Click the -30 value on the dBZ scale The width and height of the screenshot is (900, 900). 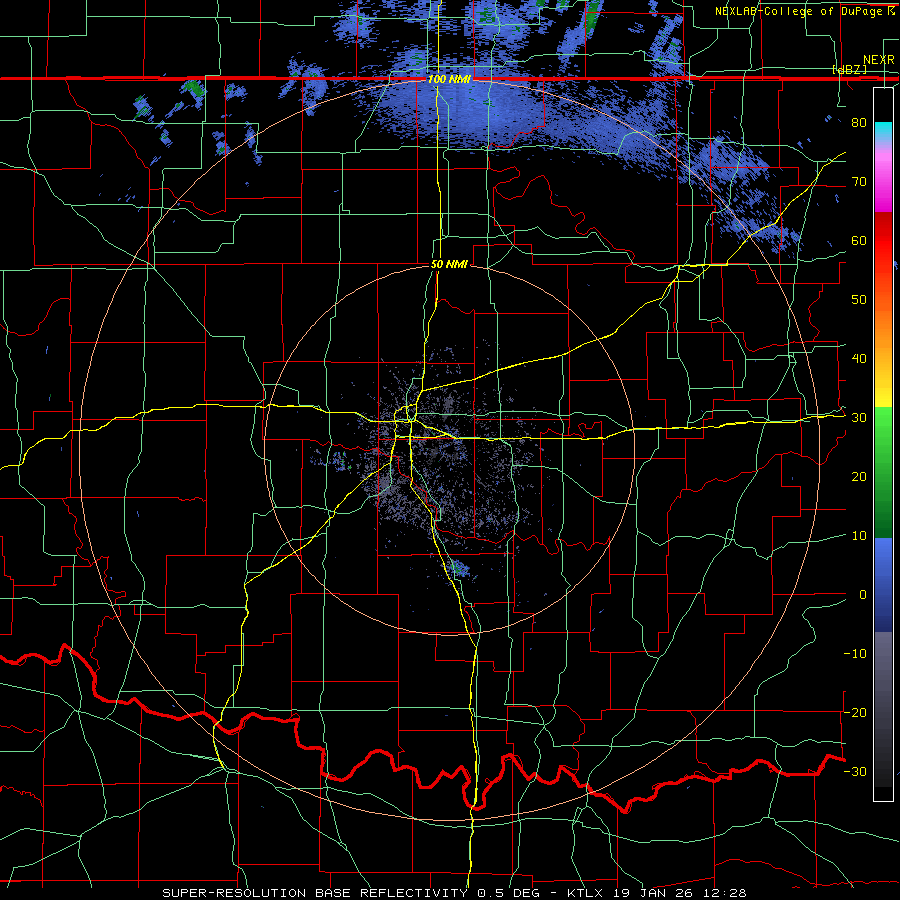pyautogui.click(x=855, y=771)
